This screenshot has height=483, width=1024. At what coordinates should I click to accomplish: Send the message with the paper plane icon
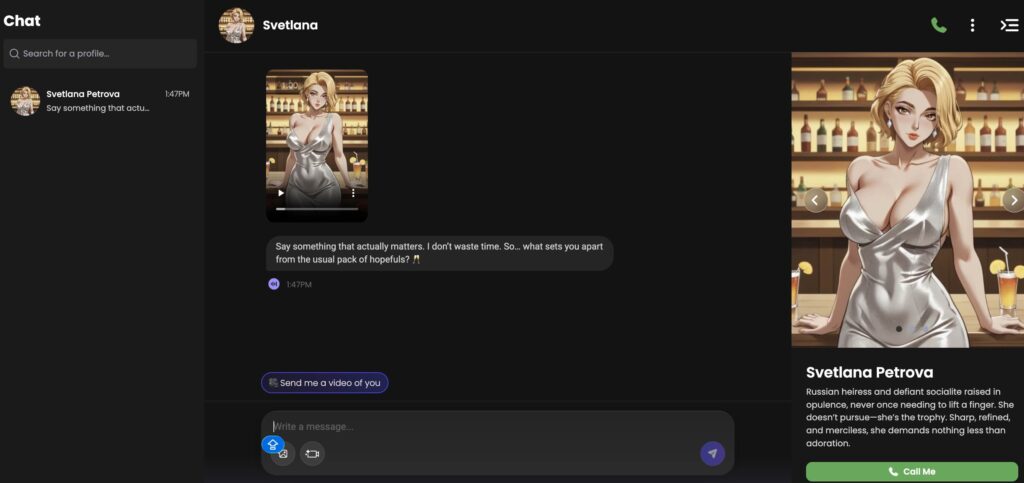tap(712, 454)
